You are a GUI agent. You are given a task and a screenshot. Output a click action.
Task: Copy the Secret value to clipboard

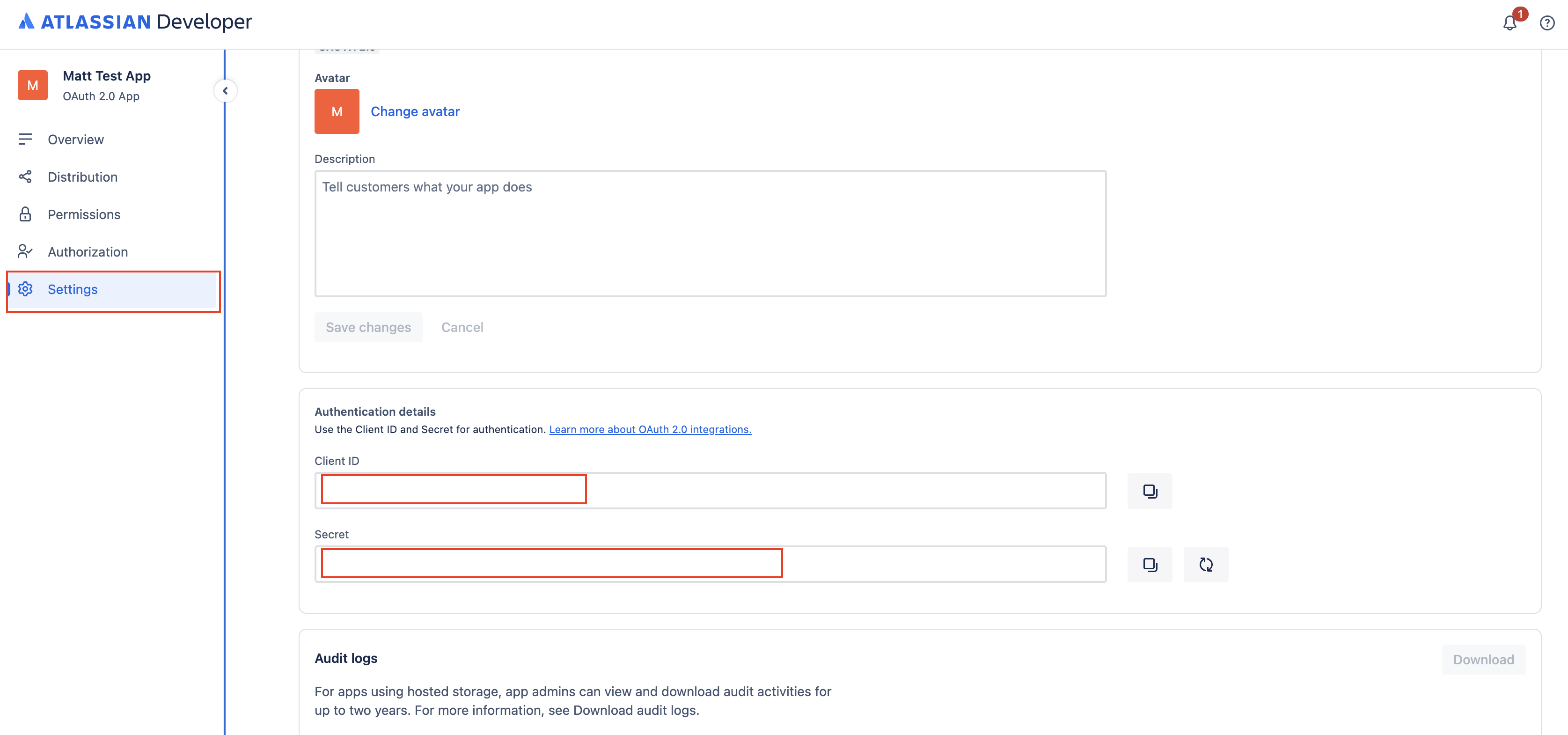(1149, 565)
